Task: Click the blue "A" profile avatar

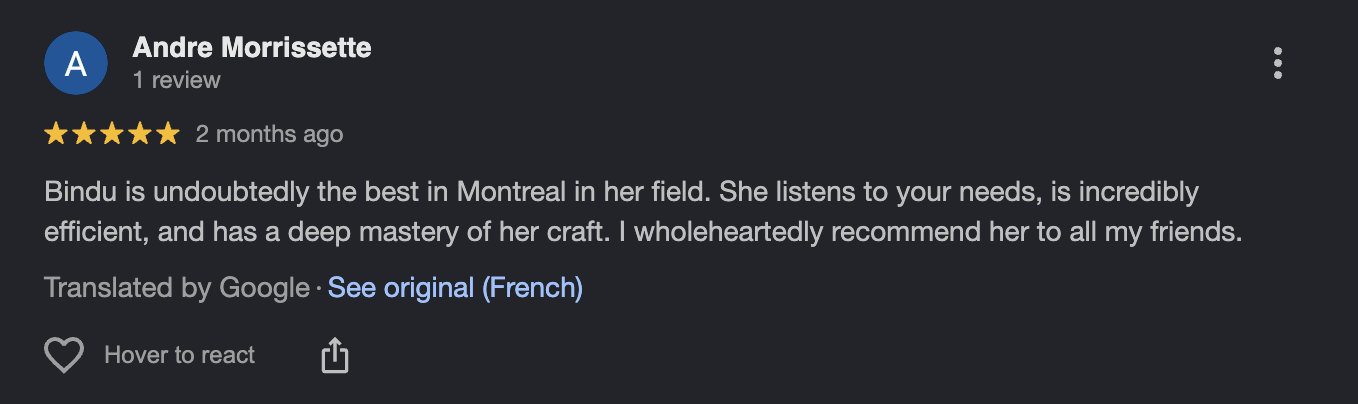Action: point(76,63)
